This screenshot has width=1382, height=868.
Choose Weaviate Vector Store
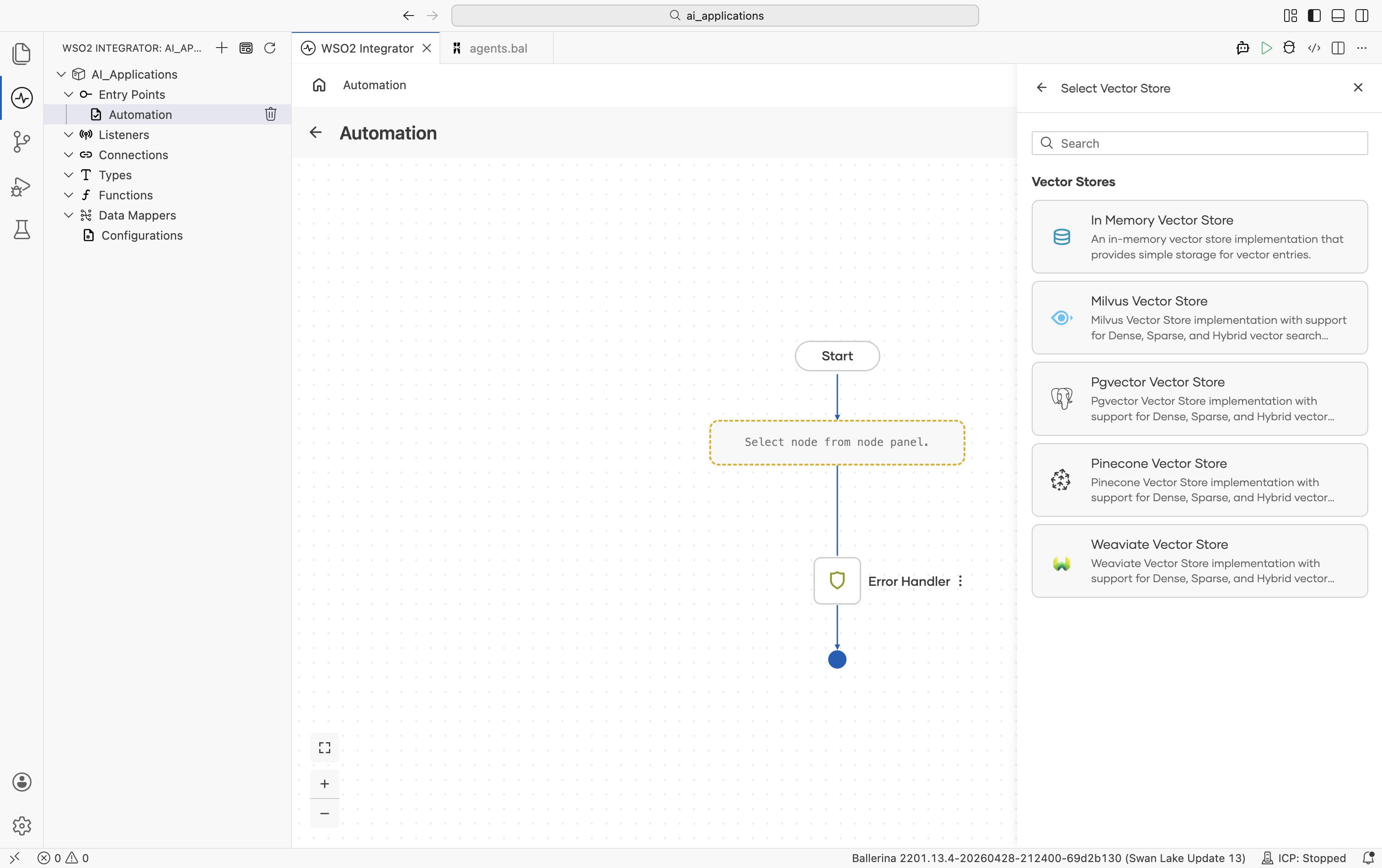pos(1200,561)
